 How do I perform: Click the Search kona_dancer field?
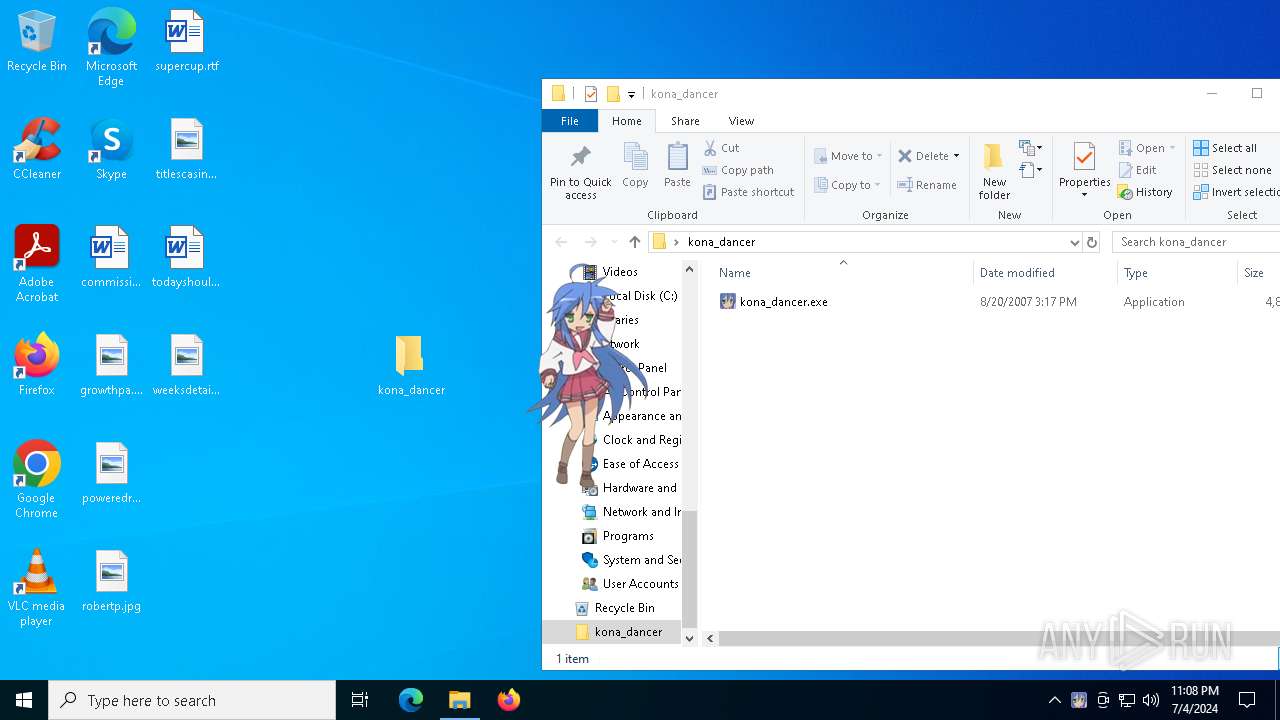[1195, 242]
